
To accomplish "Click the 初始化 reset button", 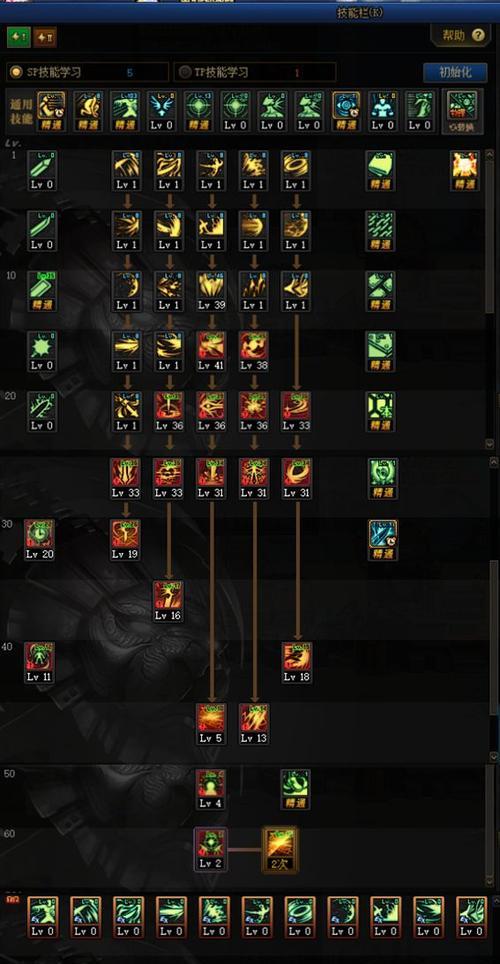I will point(455,72).
